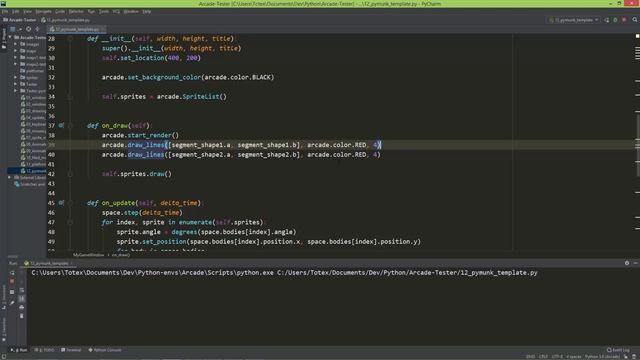Click the UTF-8 encoding in status bar
The image size is (640, 360).
click(x=557, y=357)
